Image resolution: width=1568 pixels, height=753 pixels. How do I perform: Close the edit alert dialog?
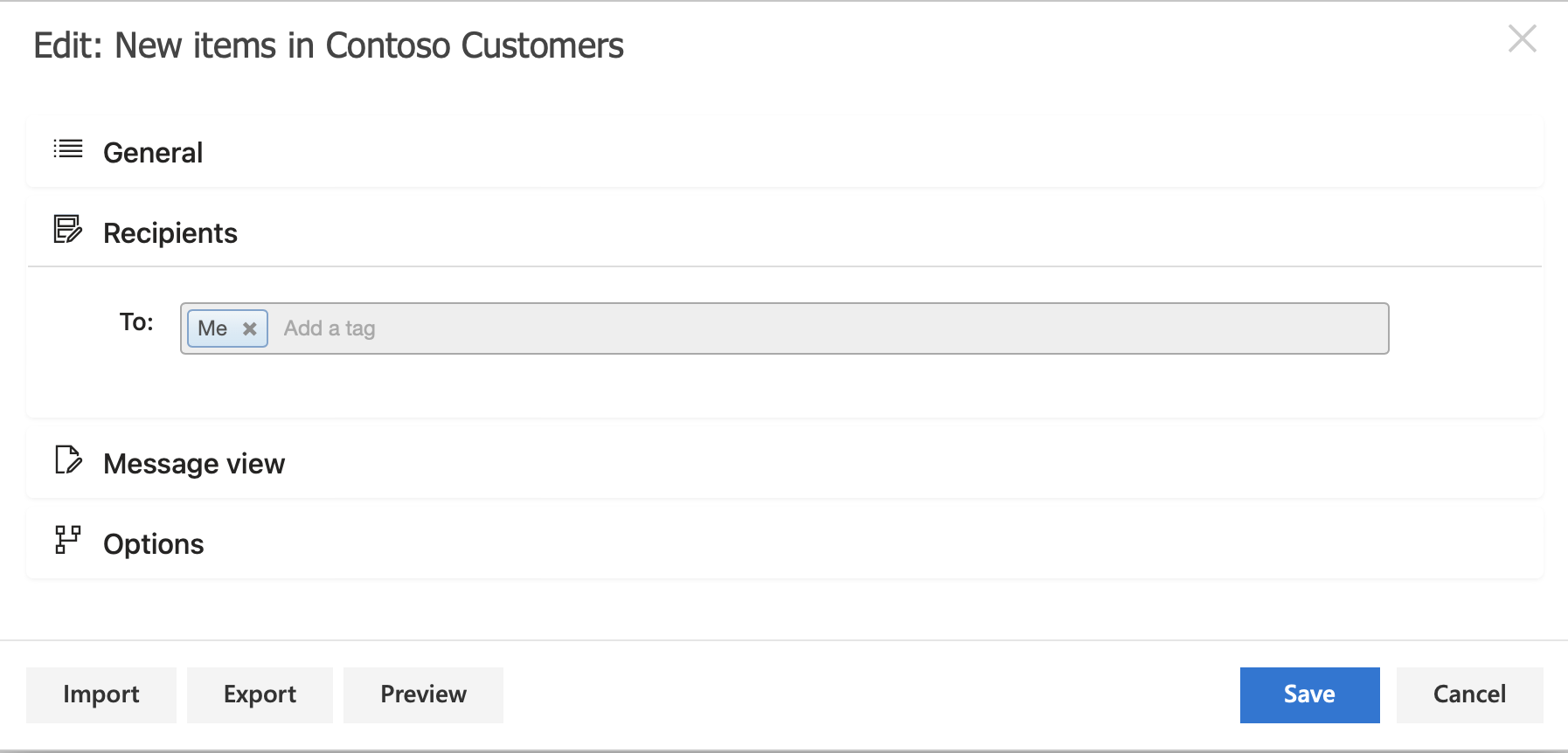click(1523, 38)
